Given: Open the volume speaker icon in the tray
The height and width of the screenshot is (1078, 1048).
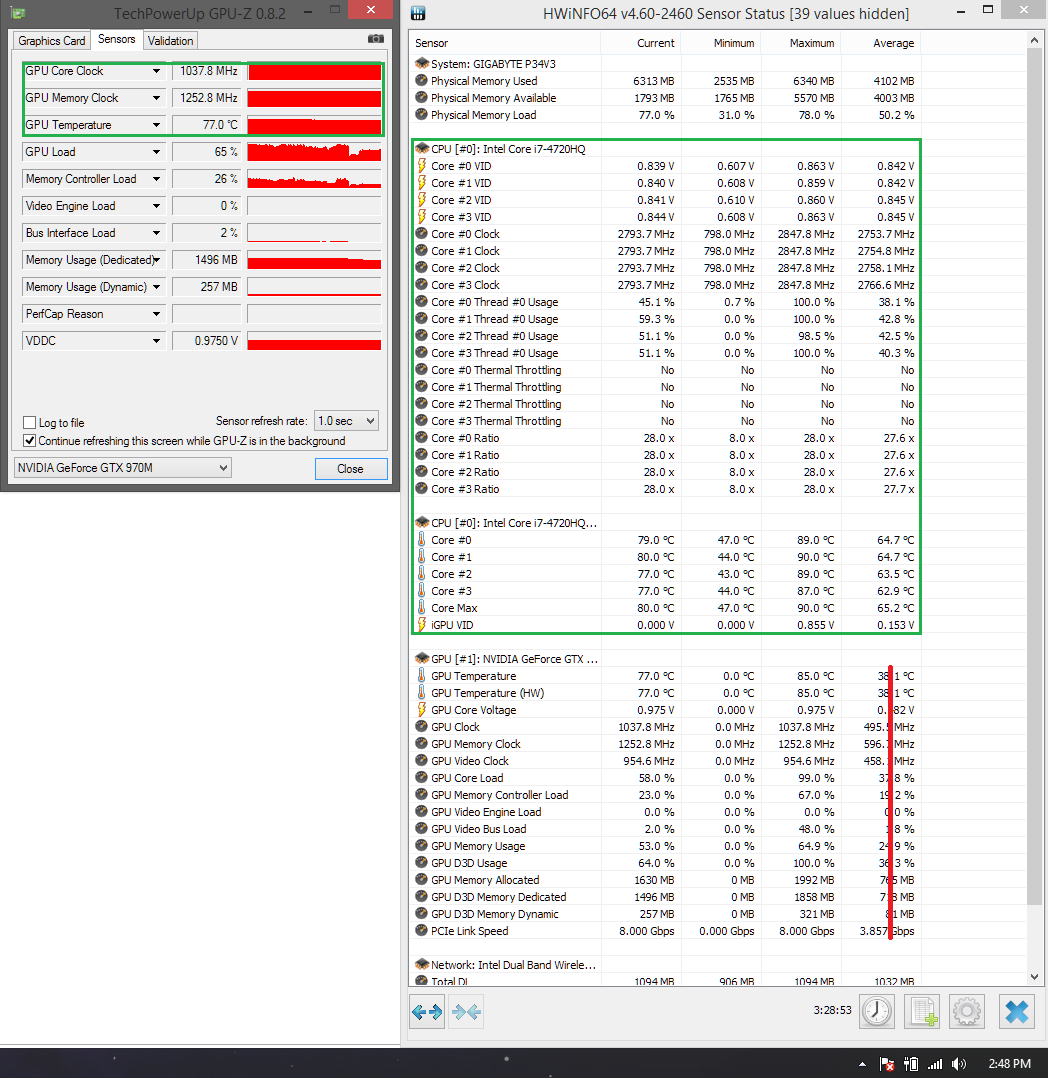Looking at the screenshot, I should pos(959,1064).
